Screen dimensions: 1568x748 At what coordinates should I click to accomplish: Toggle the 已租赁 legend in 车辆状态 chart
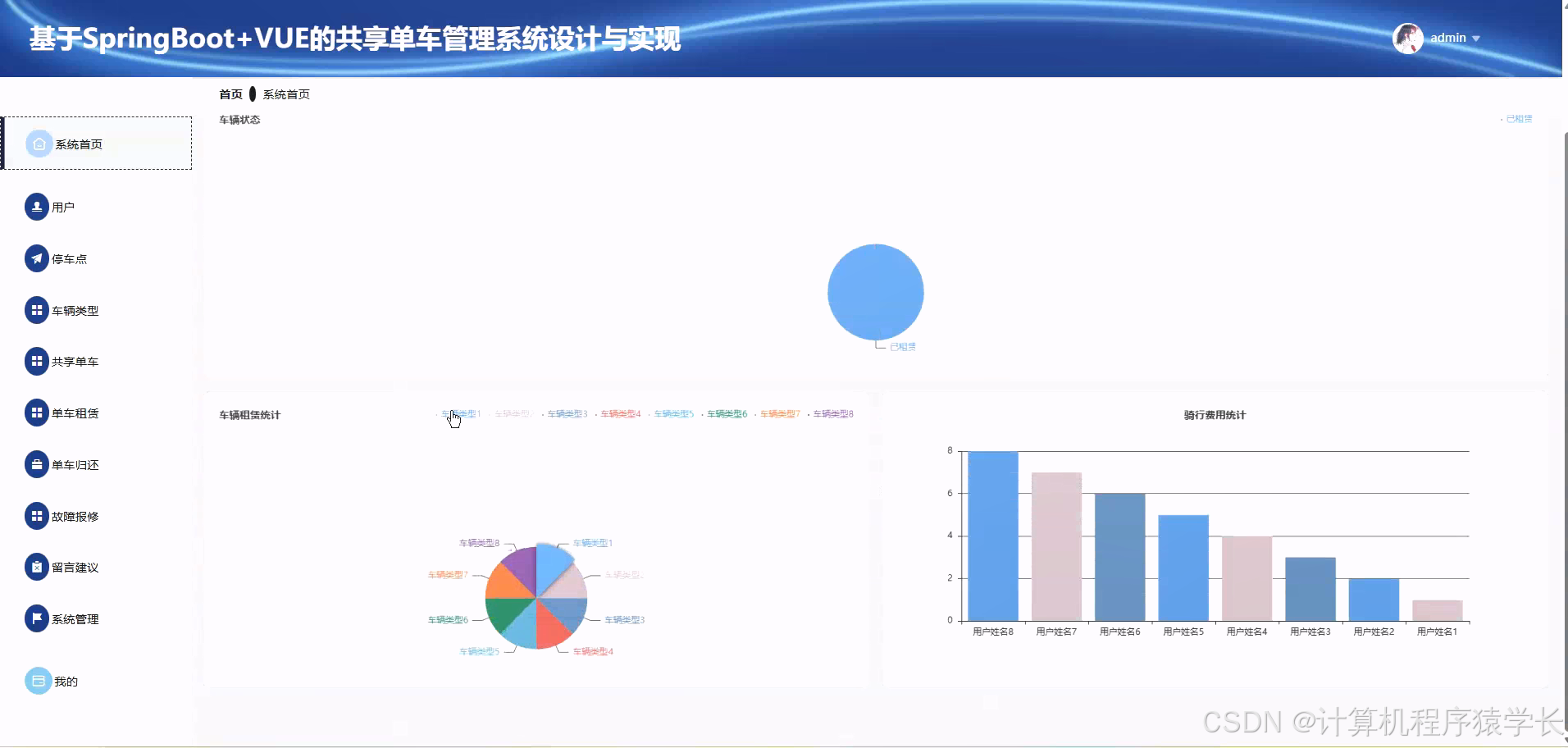click(1518, 118)
